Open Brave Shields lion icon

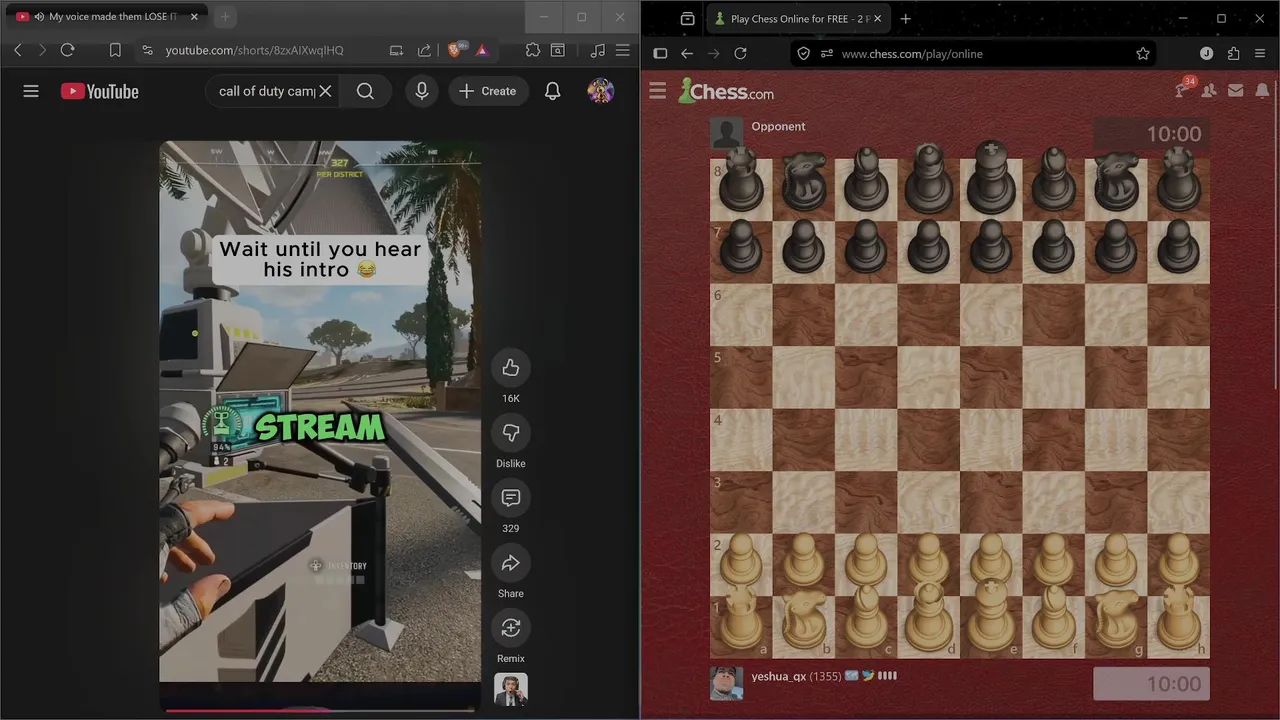click(456, 50)
